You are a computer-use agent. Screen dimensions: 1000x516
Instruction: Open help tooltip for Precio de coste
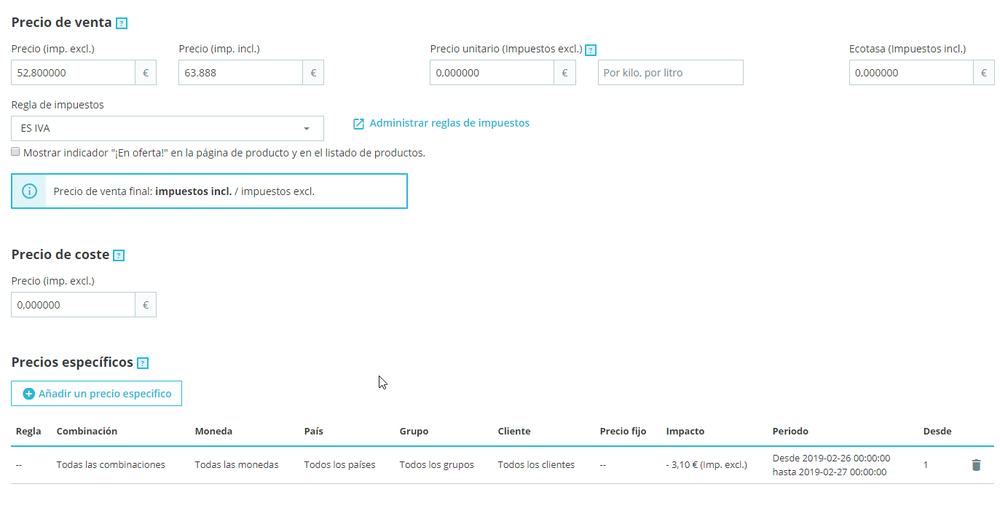point(119,256)
